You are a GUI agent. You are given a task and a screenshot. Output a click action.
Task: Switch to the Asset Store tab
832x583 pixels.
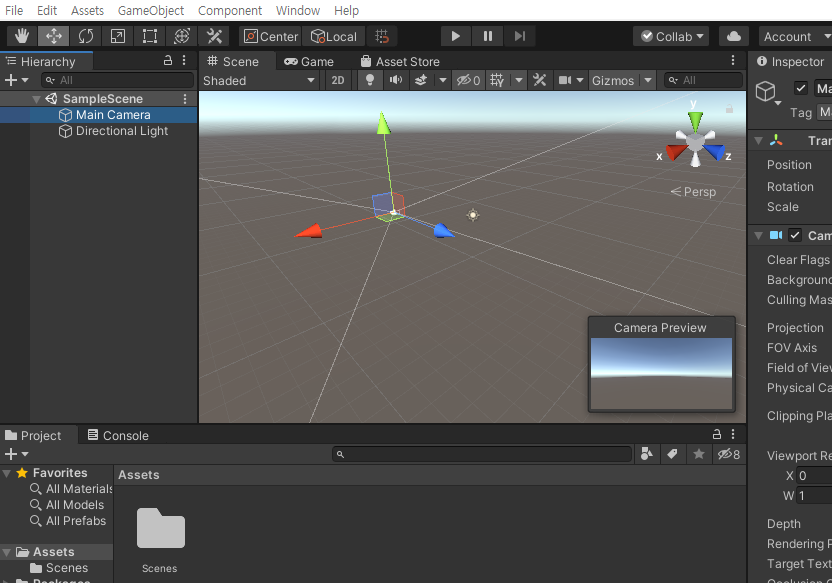coord(400,62)
